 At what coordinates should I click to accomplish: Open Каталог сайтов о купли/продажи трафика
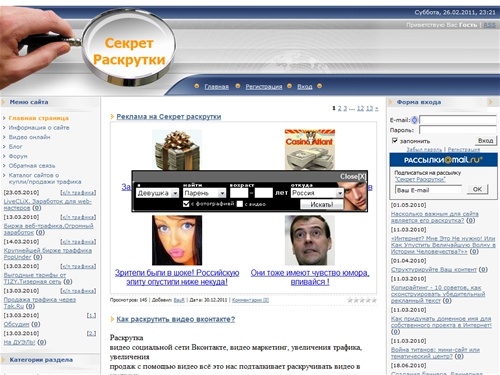click(x=45, y=178)
